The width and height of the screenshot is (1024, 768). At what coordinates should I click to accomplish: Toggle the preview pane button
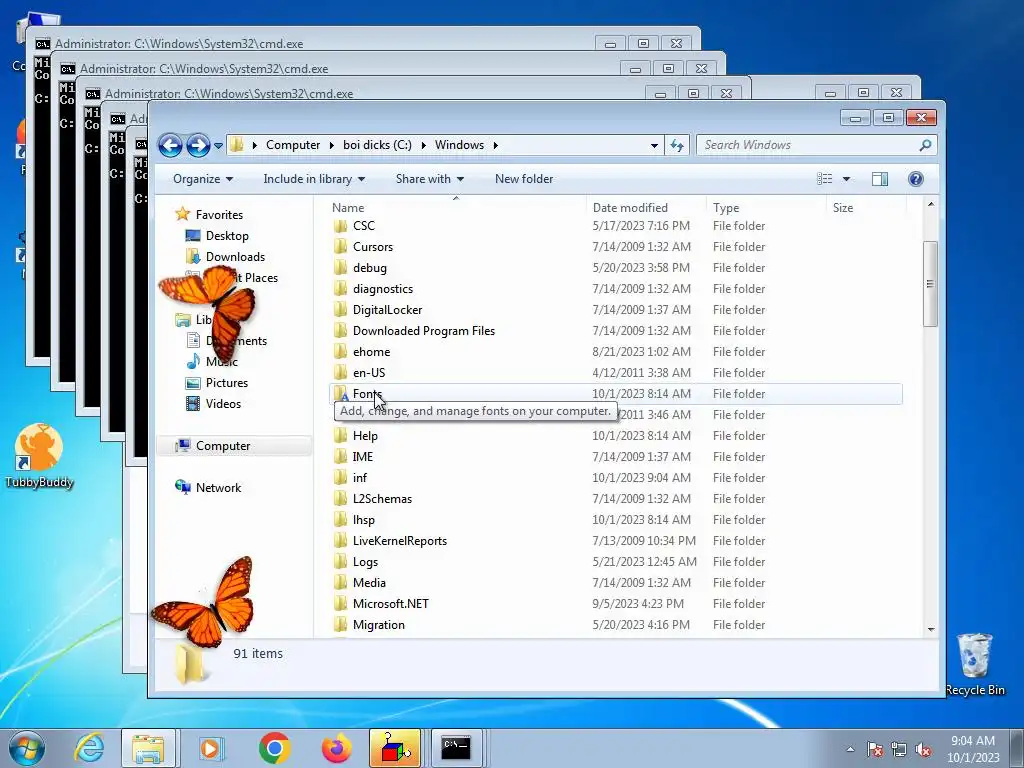coord(880,179)
